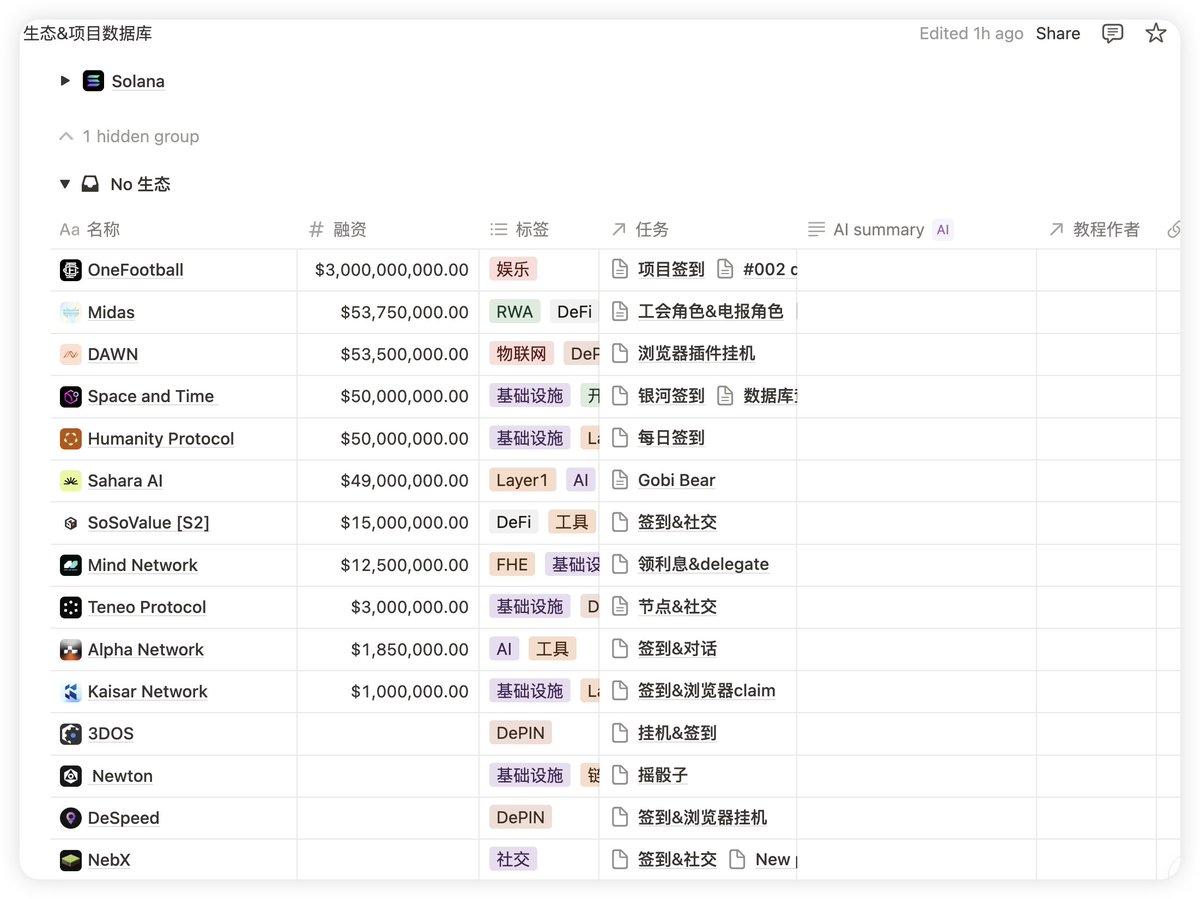Click the $49,000,000.00 funding cell
Viewport: 1200px width, 899px height.
pyautogui.click(x=388, y=481)
